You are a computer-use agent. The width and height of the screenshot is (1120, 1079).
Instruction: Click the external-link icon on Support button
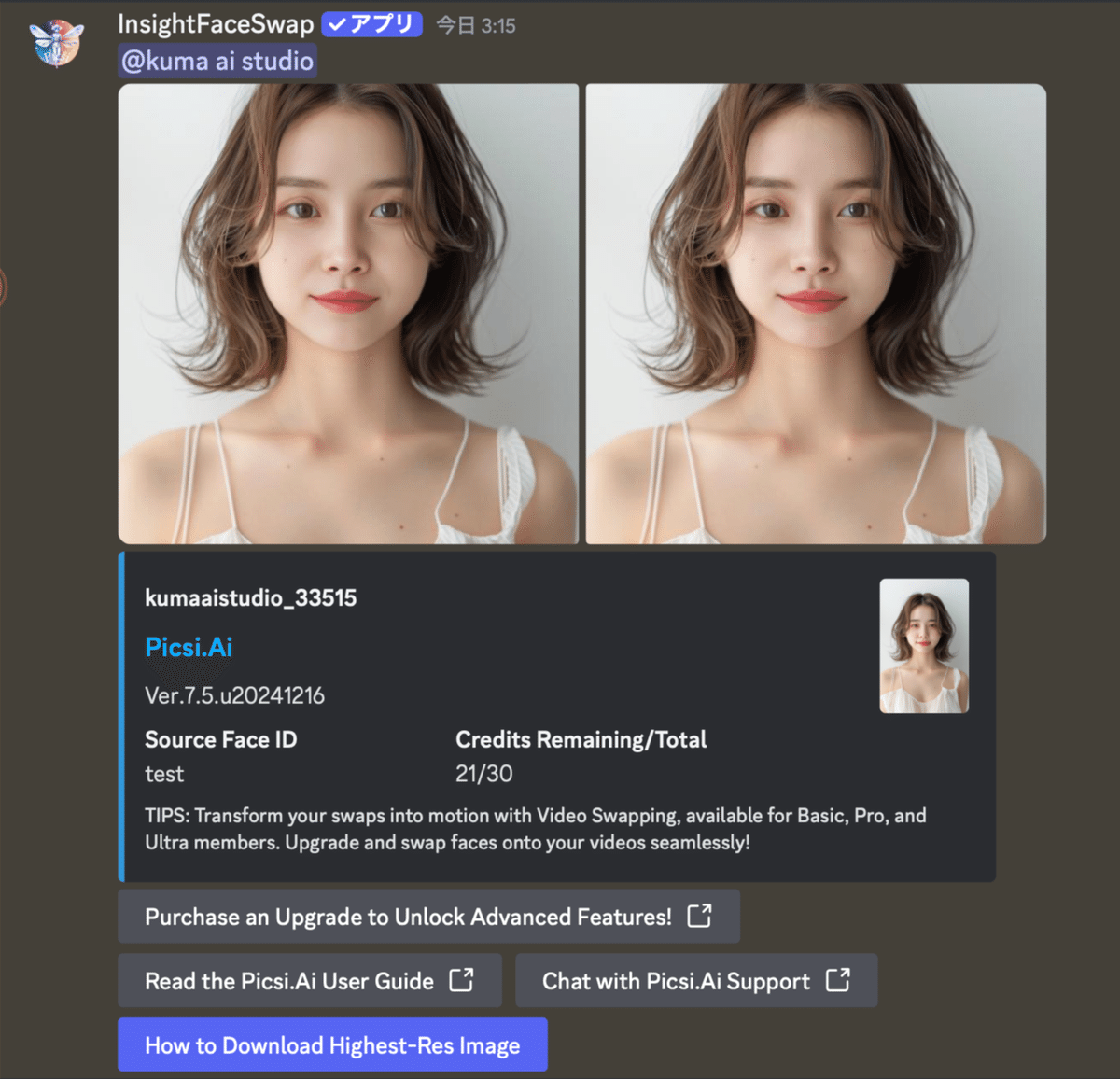pos(839,981)
